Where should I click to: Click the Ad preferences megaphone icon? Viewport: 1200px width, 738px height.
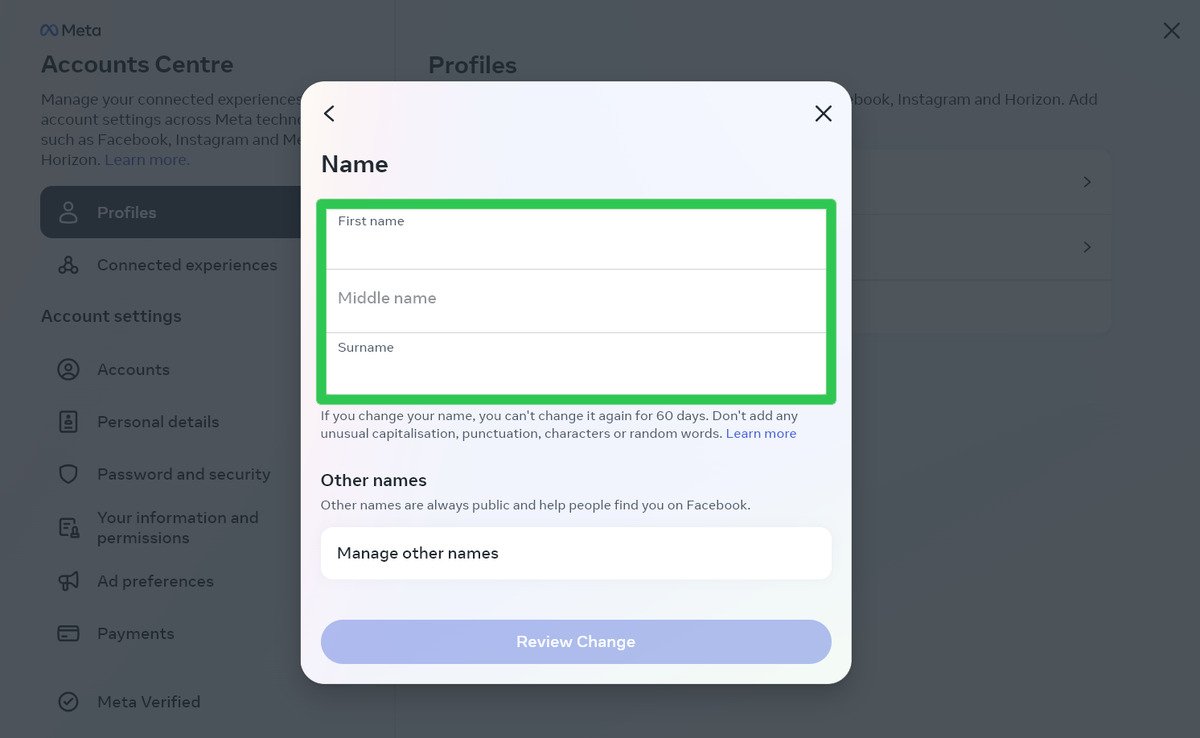click(68, 581)
